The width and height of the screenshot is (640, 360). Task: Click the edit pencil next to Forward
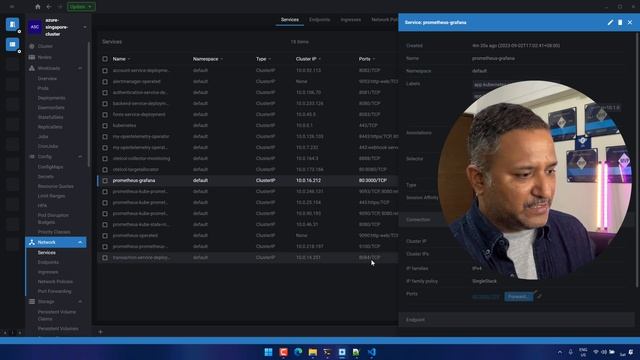[x=539, y=296]
